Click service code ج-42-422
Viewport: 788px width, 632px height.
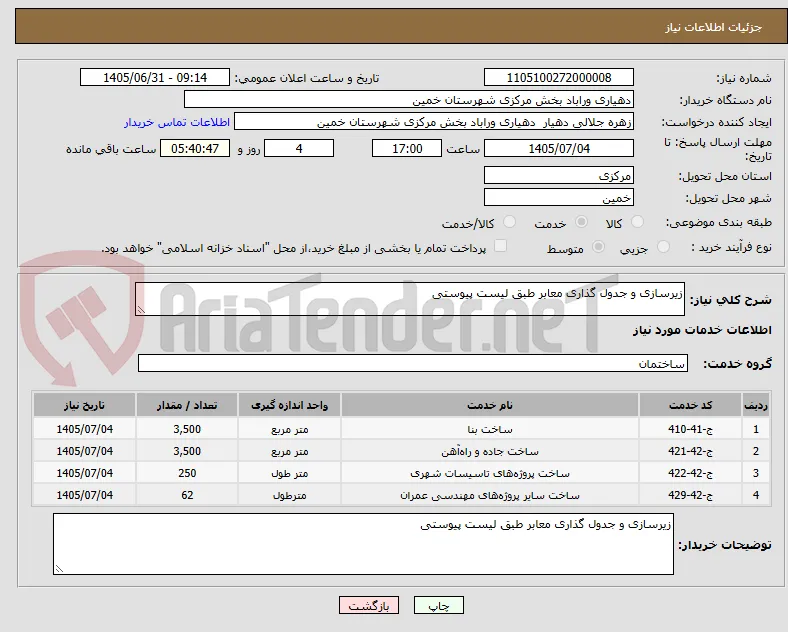tap(690, 473)
